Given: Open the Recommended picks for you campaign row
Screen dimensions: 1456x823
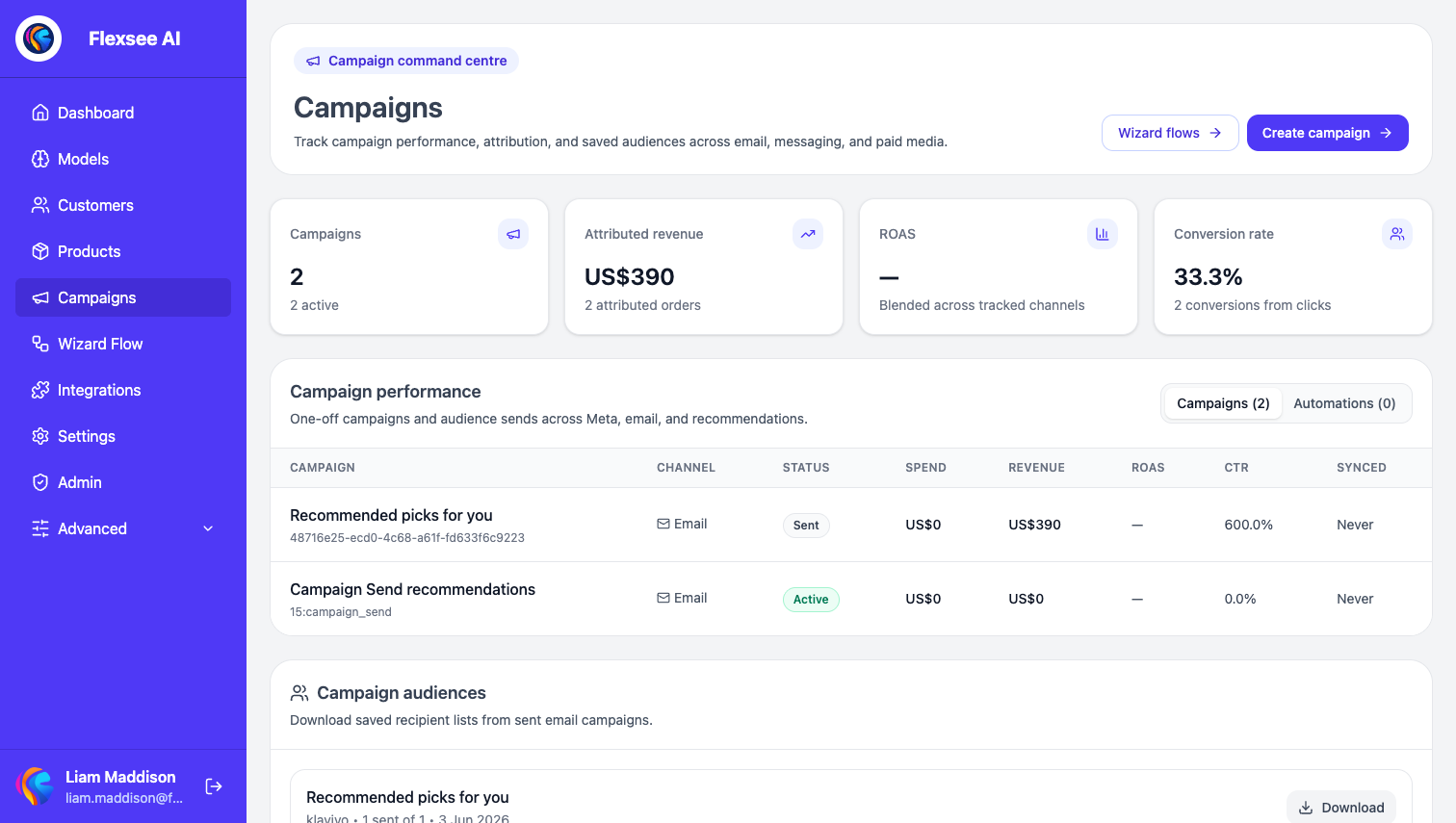Looking at the screenshot, I should tap(851, 525).
